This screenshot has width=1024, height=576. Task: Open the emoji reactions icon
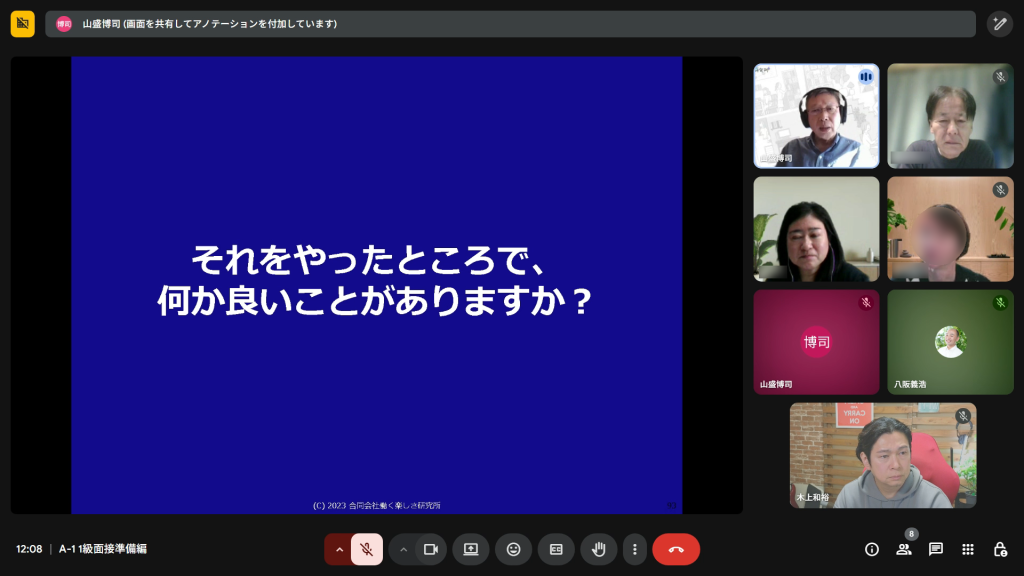point(513,549)
